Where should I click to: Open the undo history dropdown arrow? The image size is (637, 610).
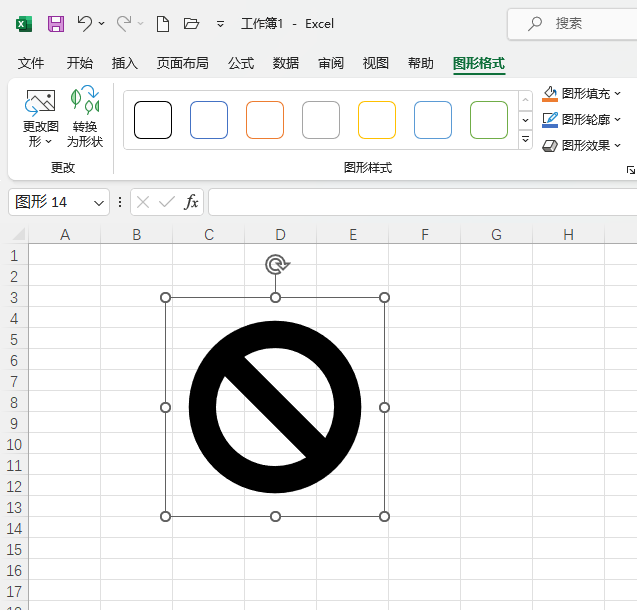pyautogui.click(x=102, y=24)
